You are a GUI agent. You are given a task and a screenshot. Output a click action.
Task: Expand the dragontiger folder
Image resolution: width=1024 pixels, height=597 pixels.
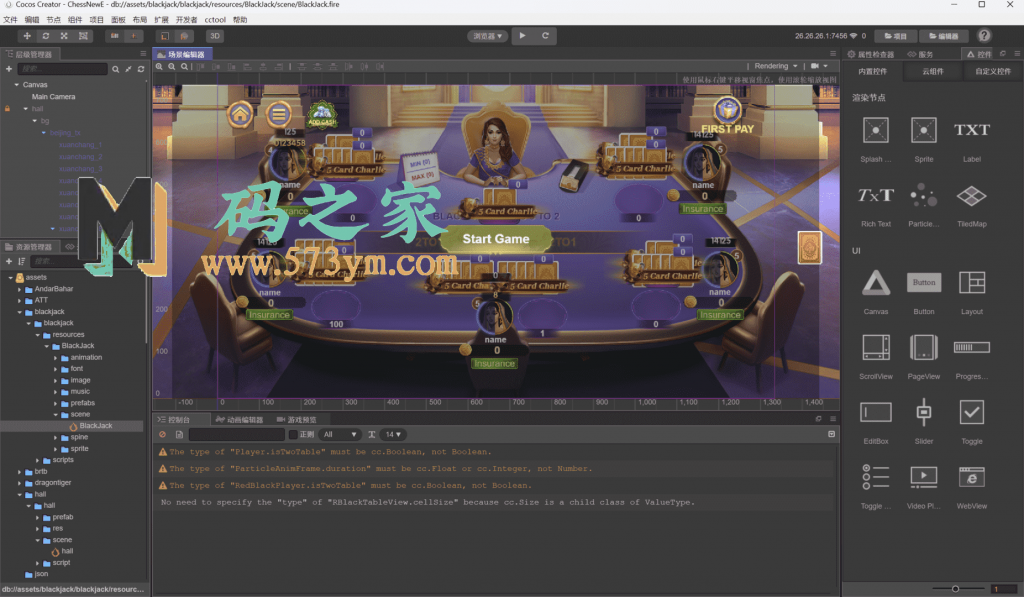point(20,483)
